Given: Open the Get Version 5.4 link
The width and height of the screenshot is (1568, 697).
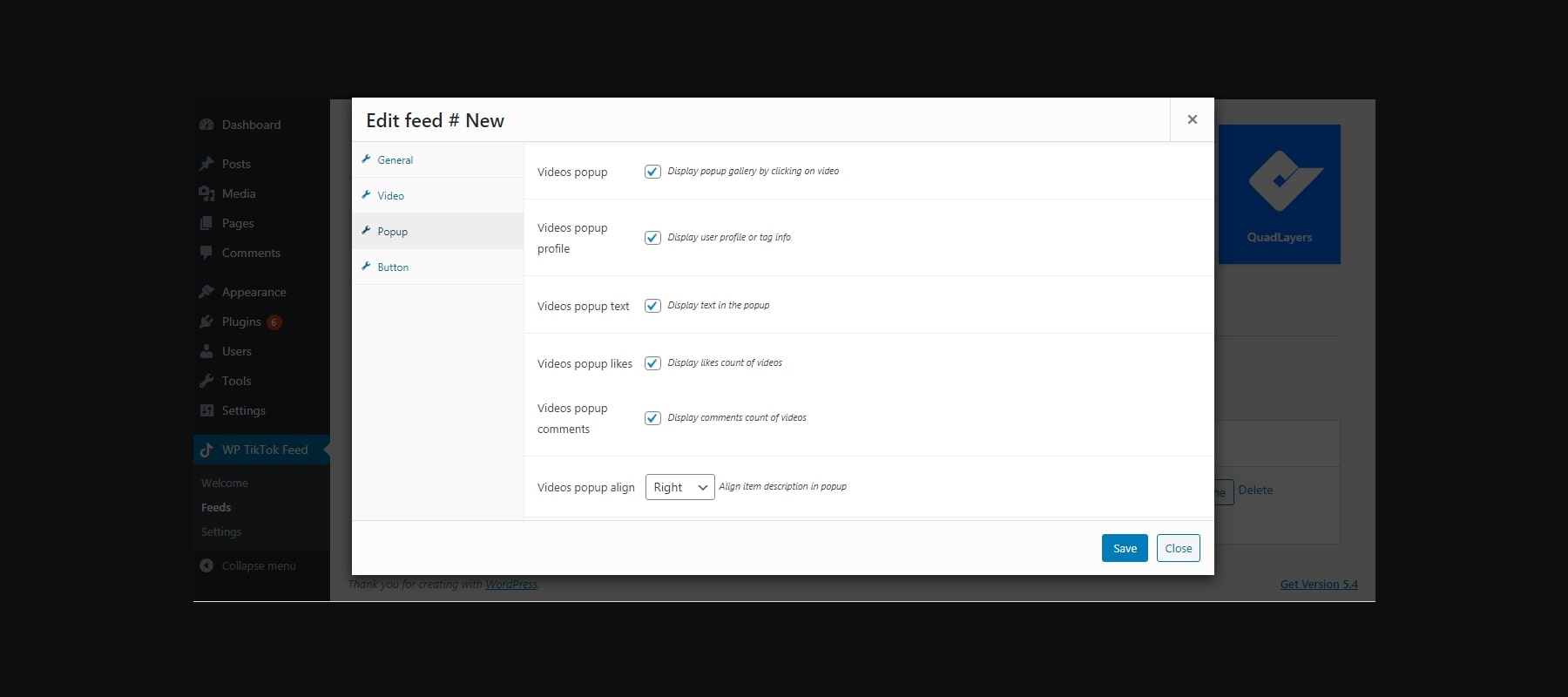Looking at the screenshot, I should [x=1319, y=585].
